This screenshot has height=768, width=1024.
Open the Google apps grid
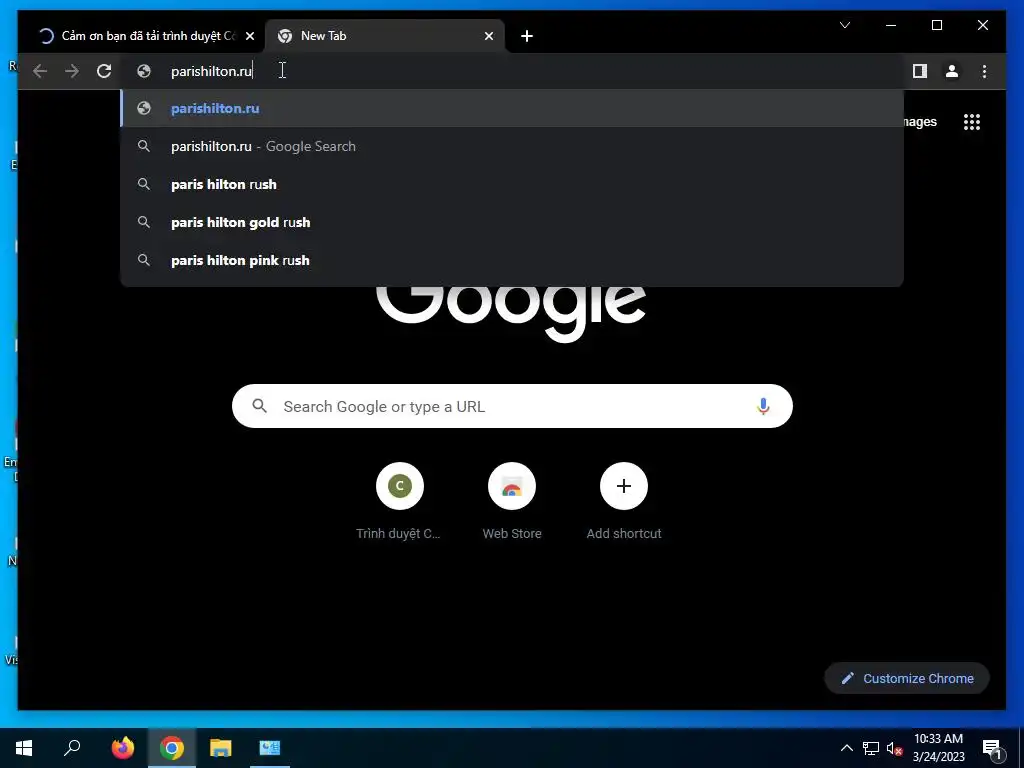[x=972, y=122]
